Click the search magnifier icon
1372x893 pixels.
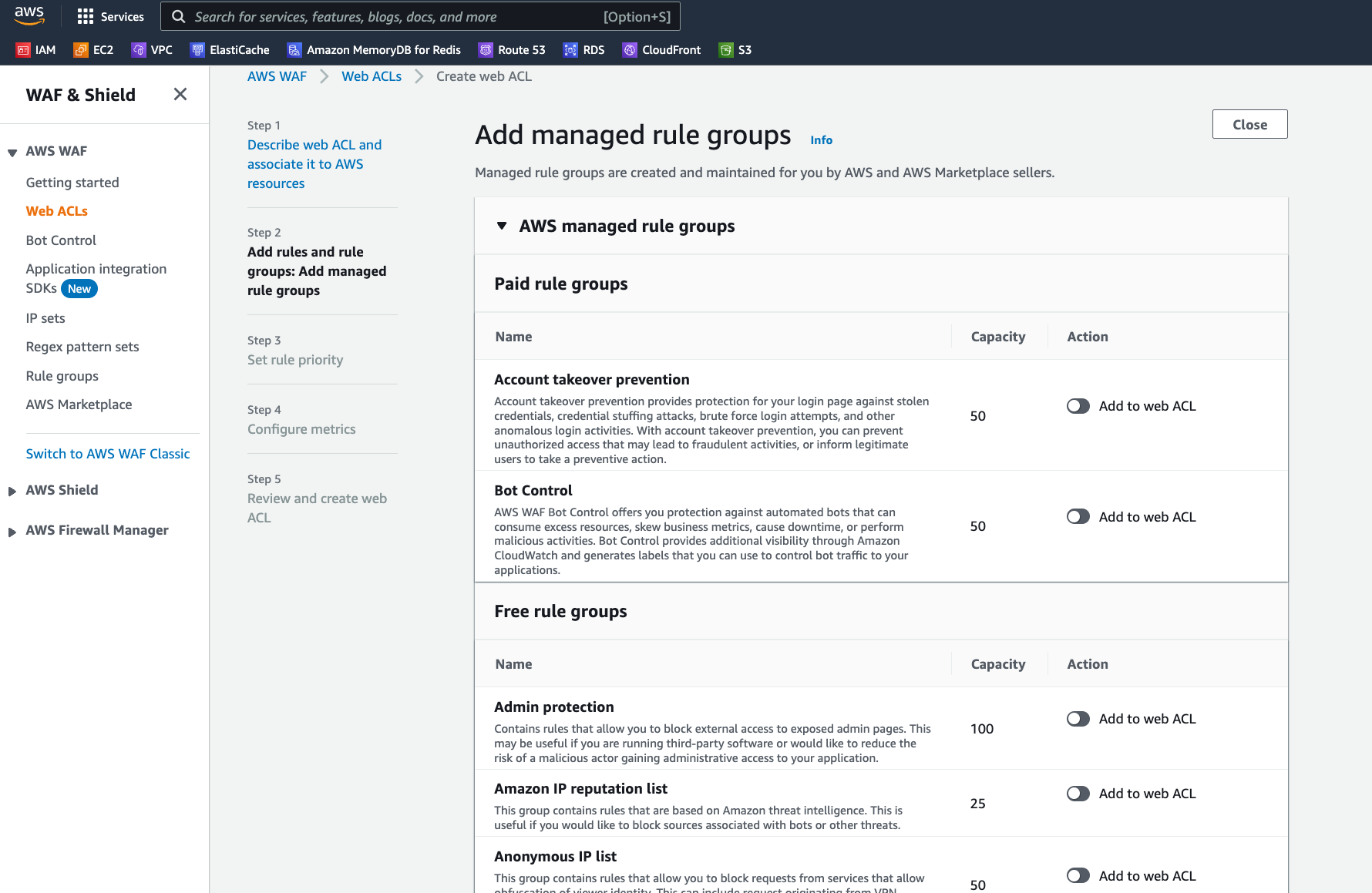coord(178,16)
